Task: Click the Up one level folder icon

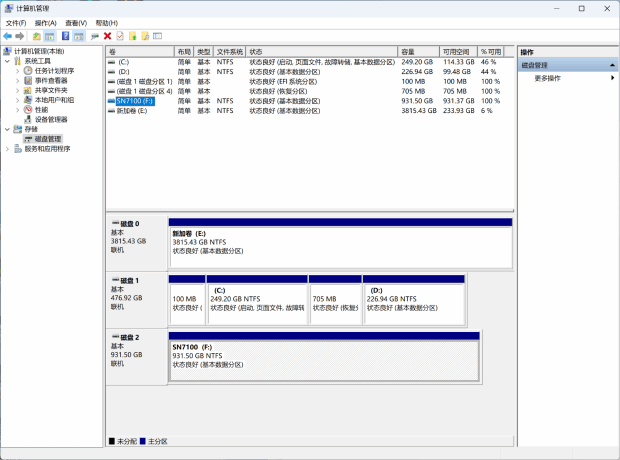Action: pos(36,36)
